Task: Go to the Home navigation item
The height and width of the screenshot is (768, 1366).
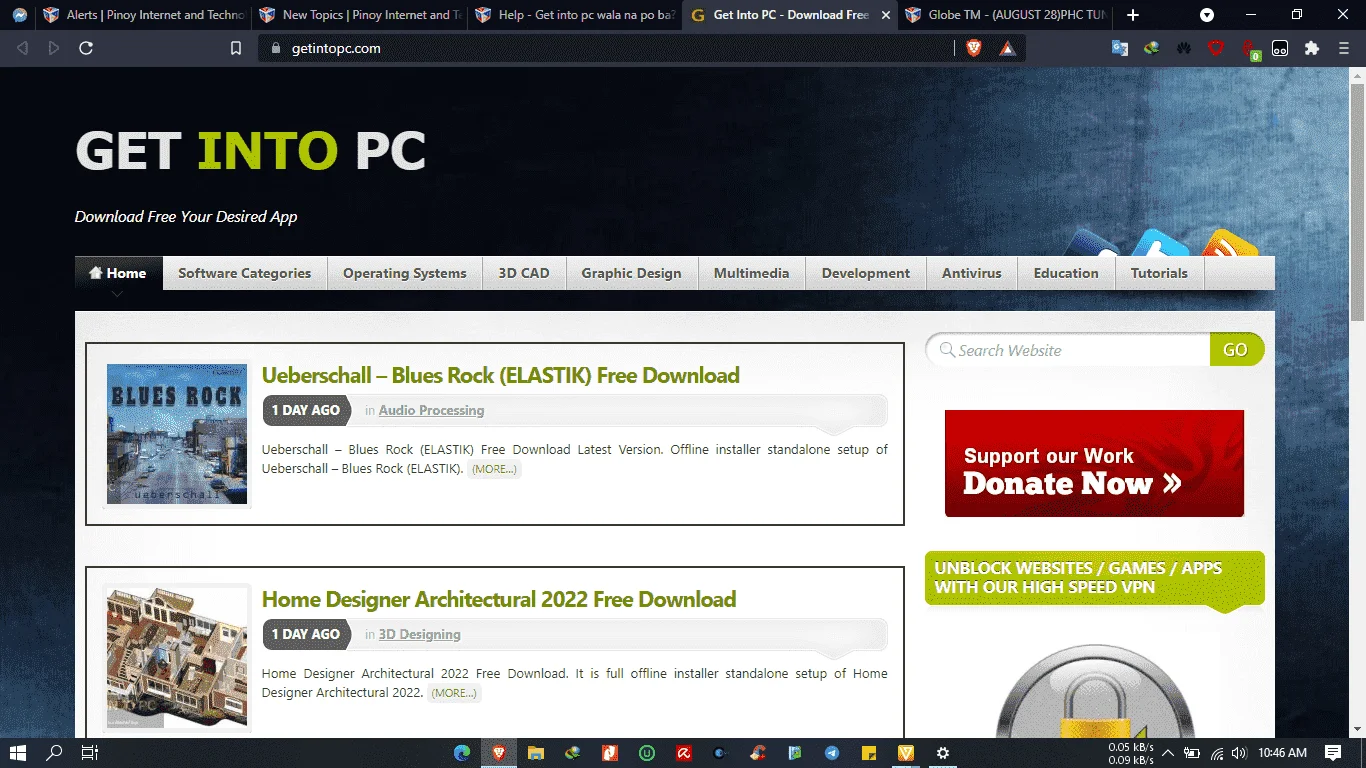Action: point(118,273)
